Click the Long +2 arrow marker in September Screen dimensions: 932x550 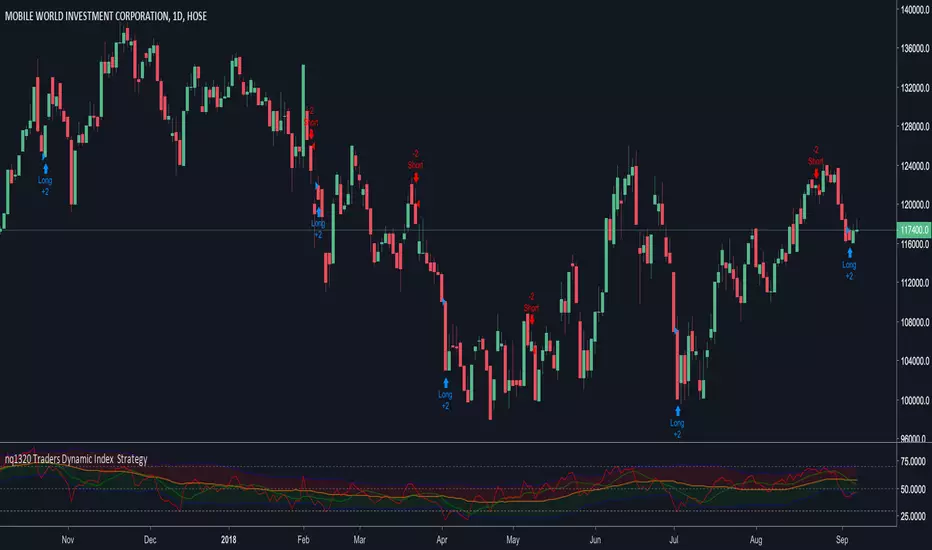coord(849,265)
